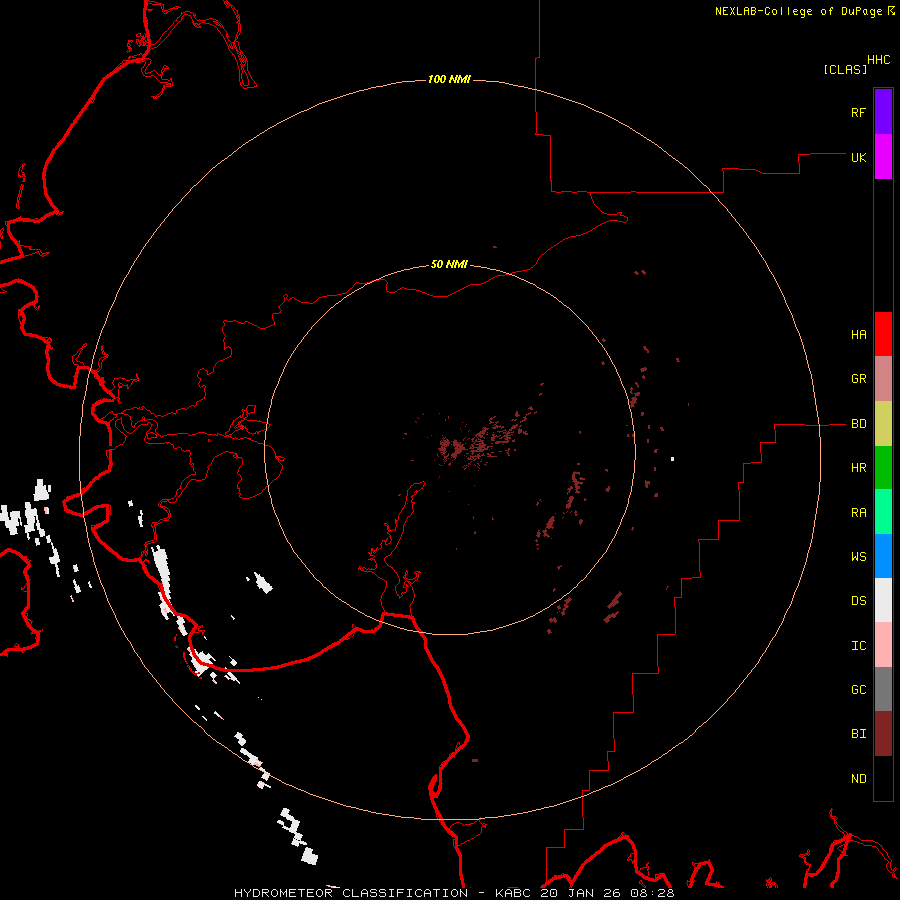
Task: Select the yellow BD legend swatch
Action: pos(883,424)
